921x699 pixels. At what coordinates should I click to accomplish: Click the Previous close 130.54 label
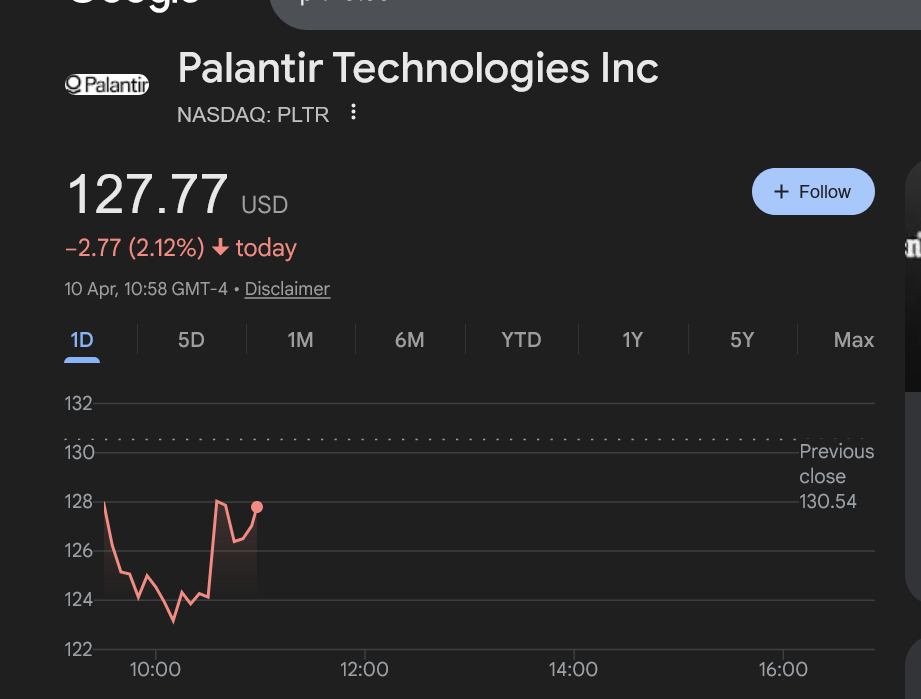(x=836, y=477)
